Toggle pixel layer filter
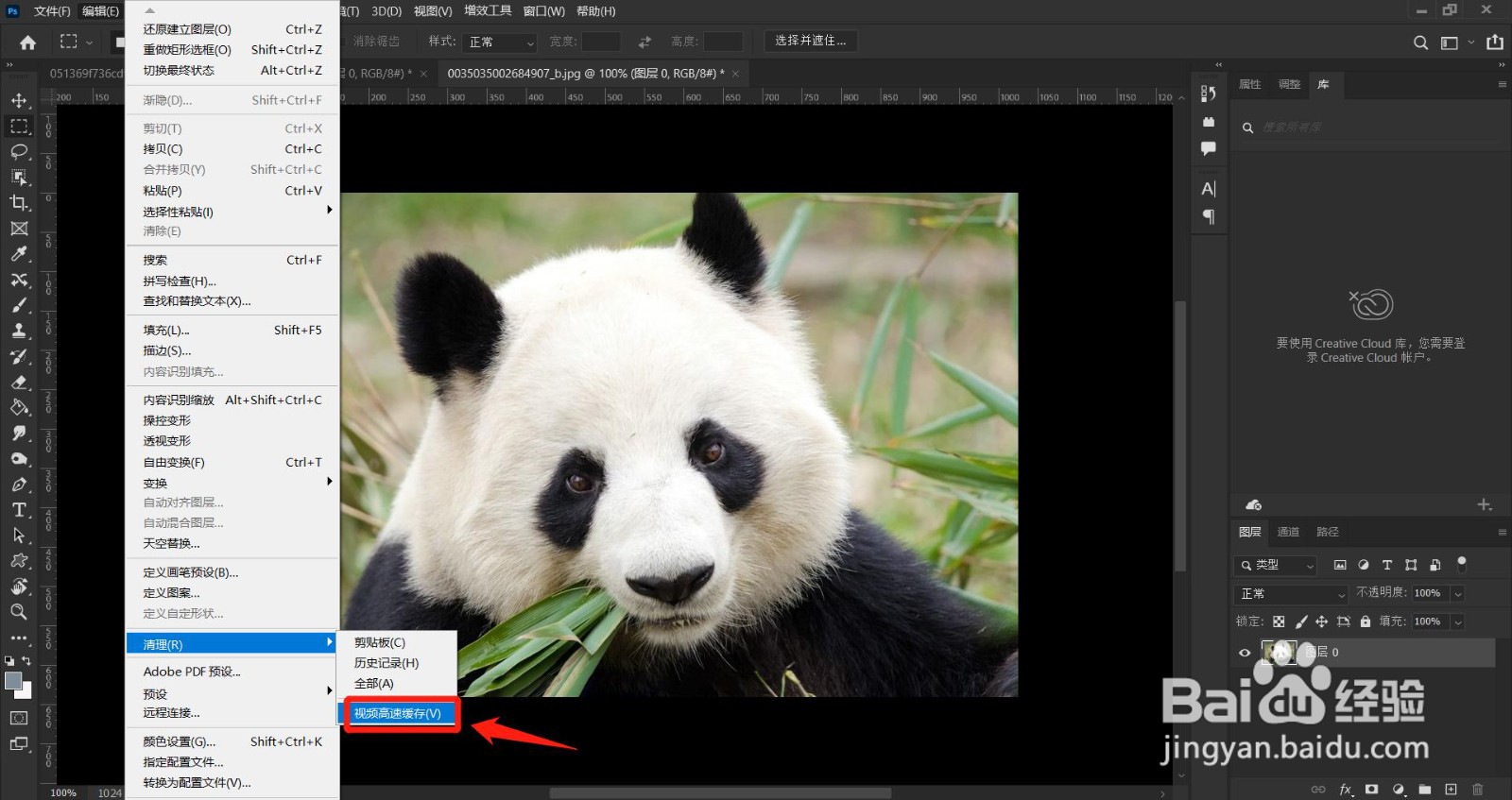Screen dimensions: 1512x800 (1340, 565)
